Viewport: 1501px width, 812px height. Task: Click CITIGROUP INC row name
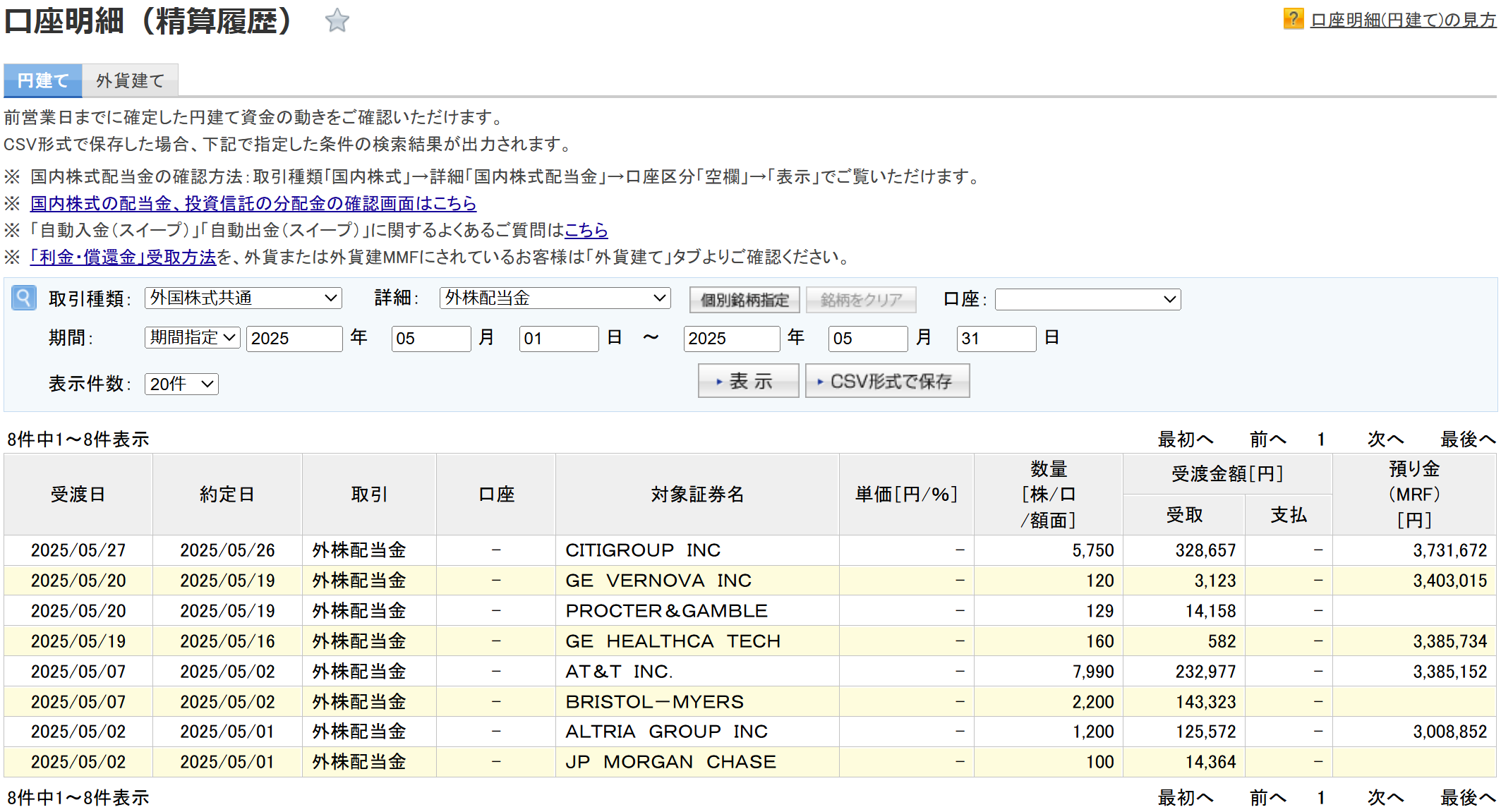point(643,550)
